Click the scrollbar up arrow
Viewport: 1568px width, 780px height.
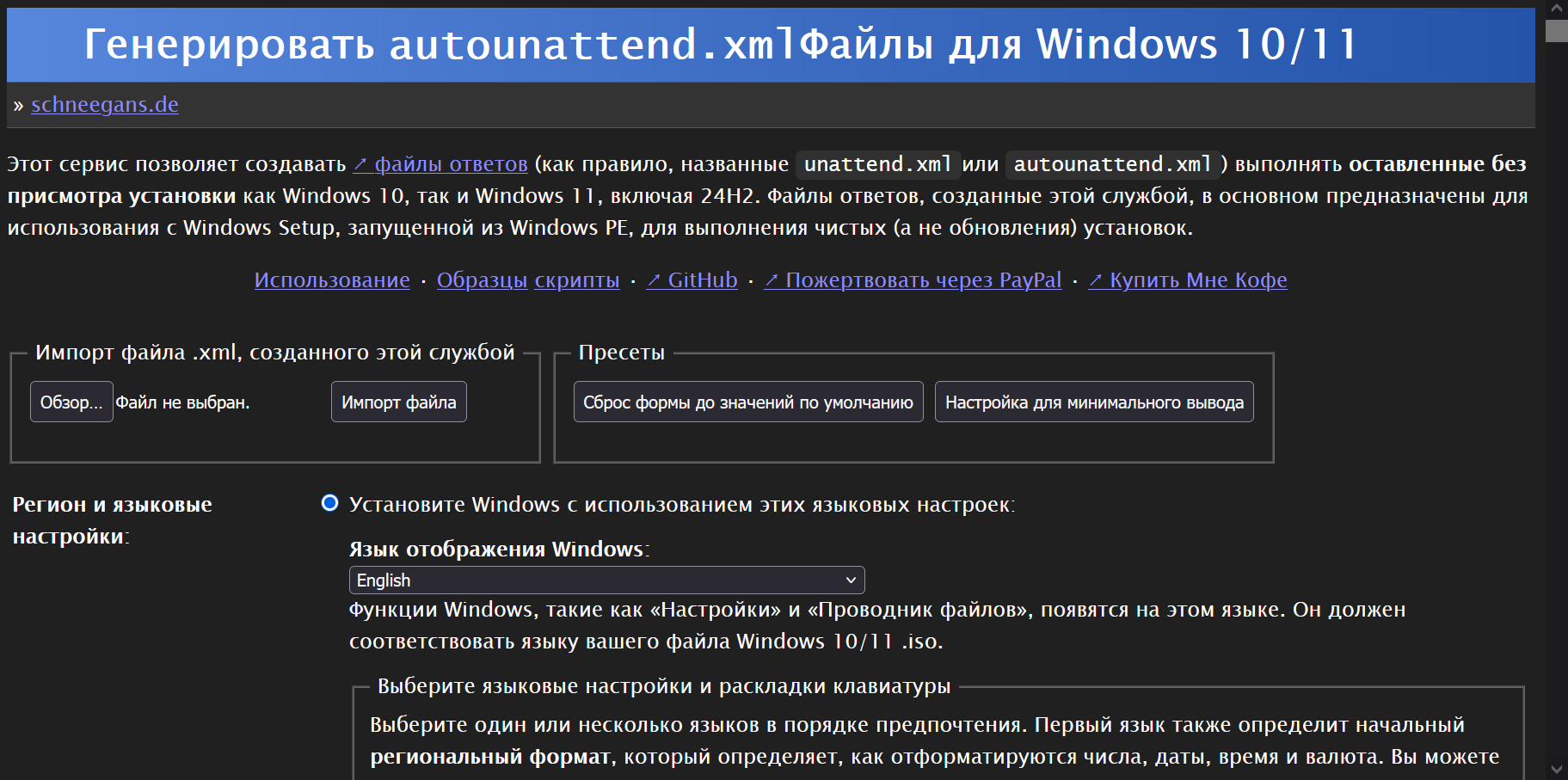[1557, 9]
